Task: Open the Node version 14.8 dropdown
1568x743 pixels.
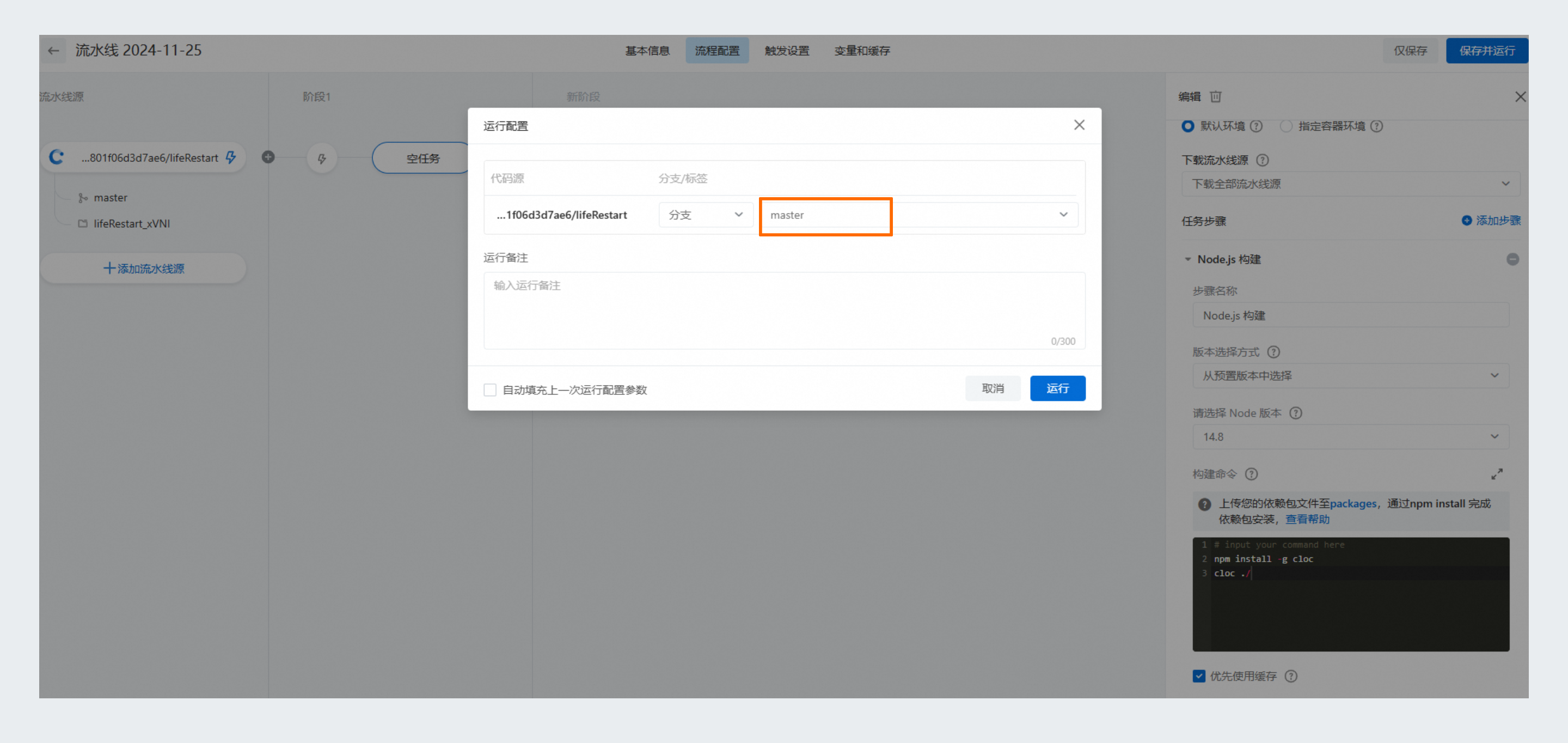Action: point(1350,437)
